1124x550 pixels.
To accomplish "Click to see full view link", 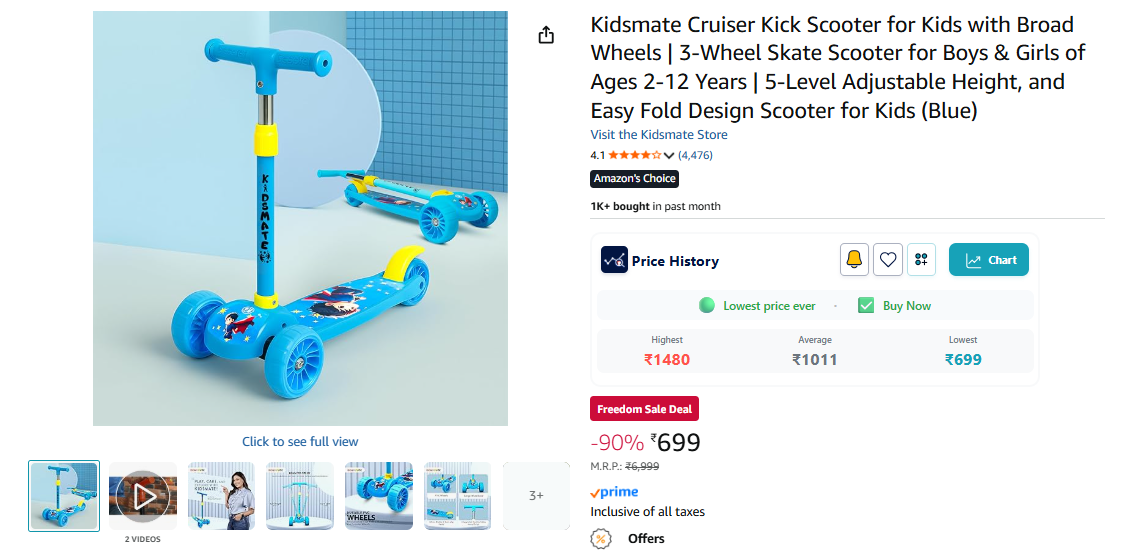I will tap(300, 441).
